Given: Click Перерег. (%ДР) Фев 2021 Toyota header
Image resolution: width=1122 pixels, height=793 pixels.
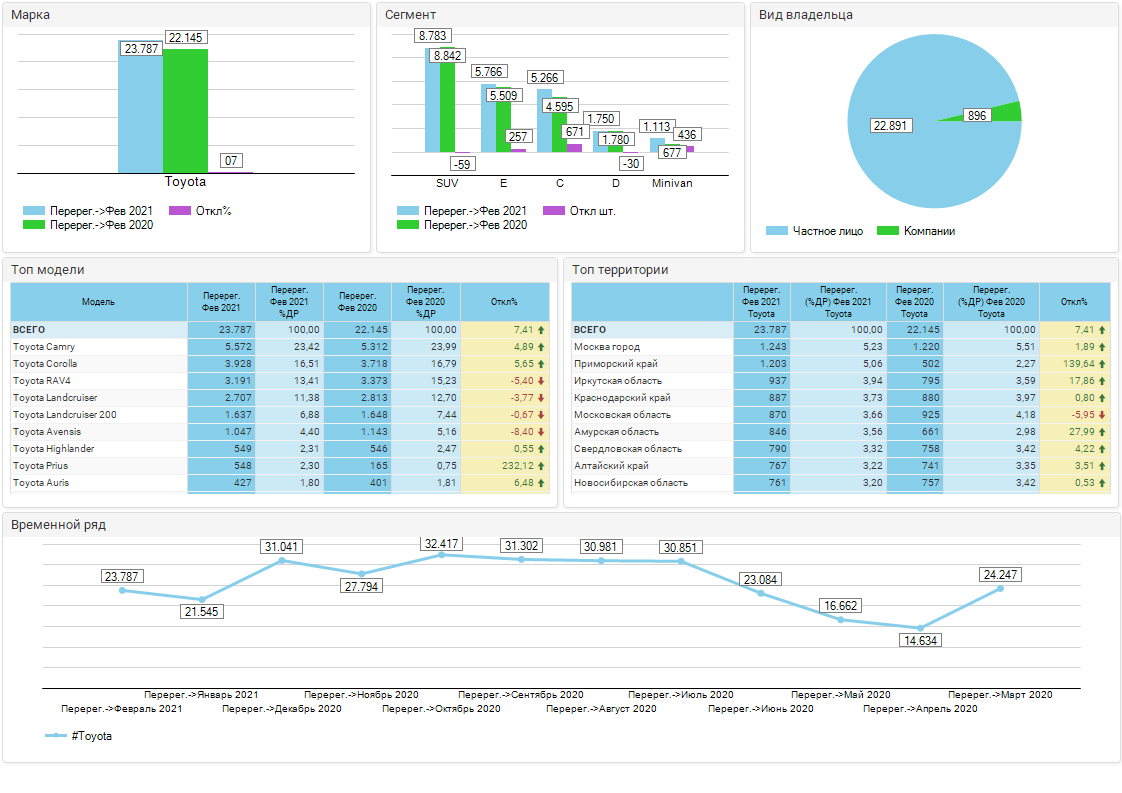Looking at the screenshot, I should pos(838,302).
